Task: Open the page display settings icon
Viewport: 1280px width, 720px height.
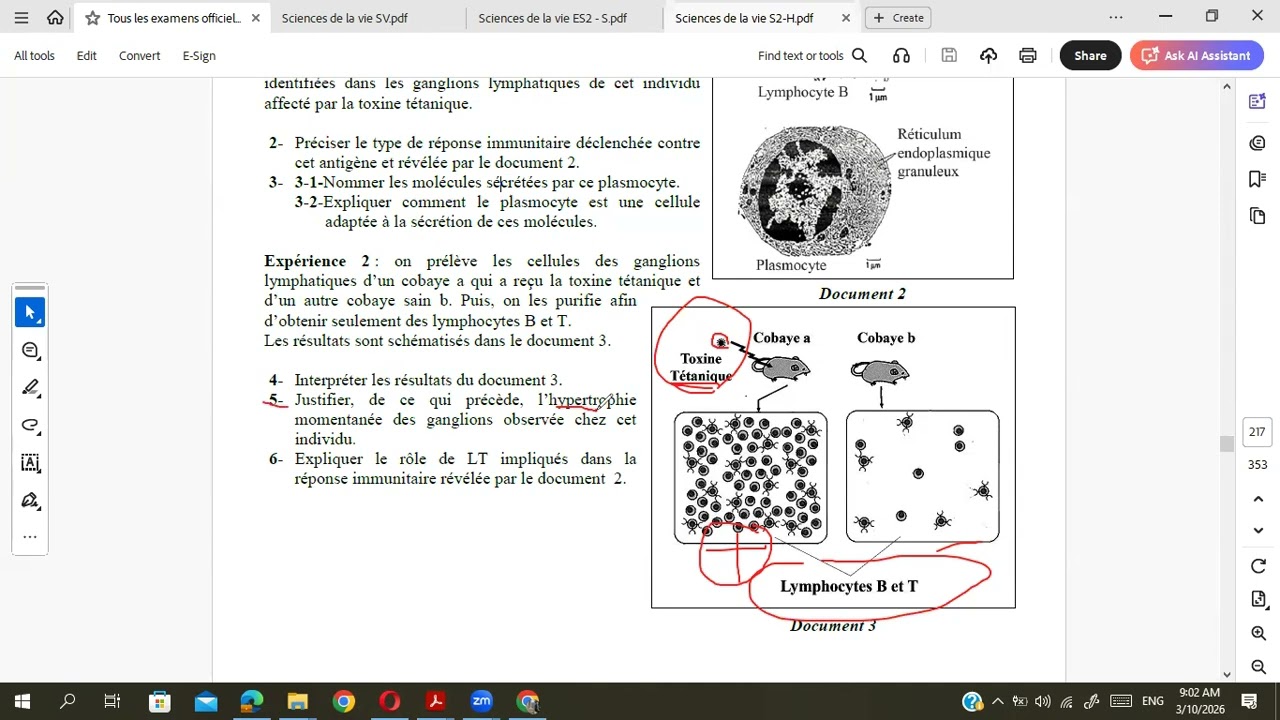Action: pos(1258,599)
